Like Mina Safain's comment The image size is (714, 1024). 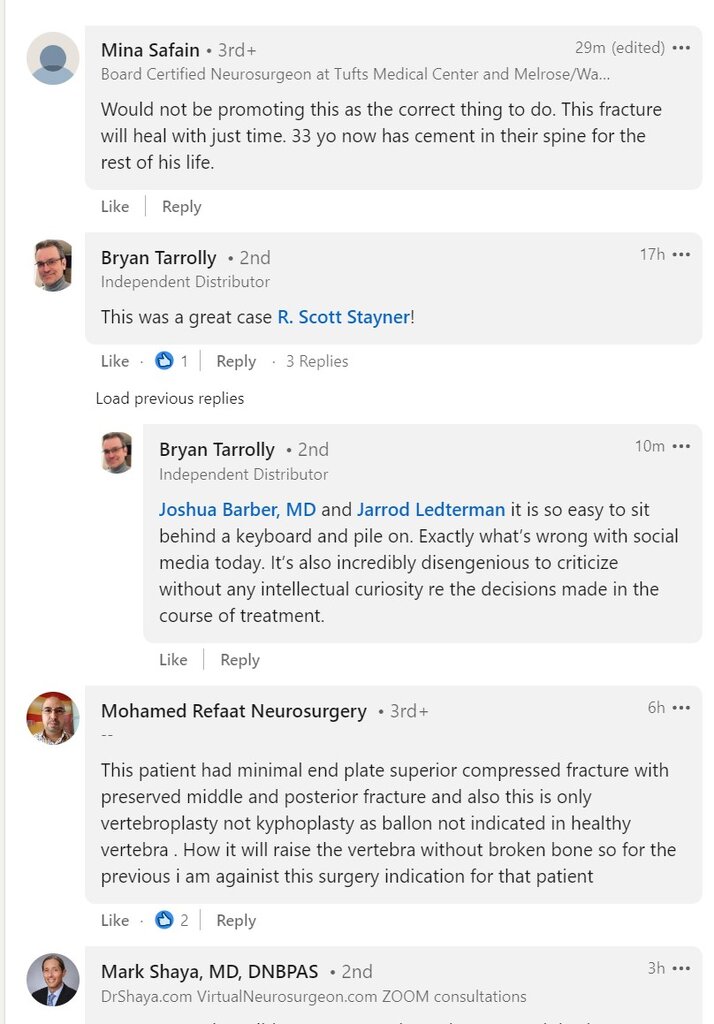click(115, 206)
